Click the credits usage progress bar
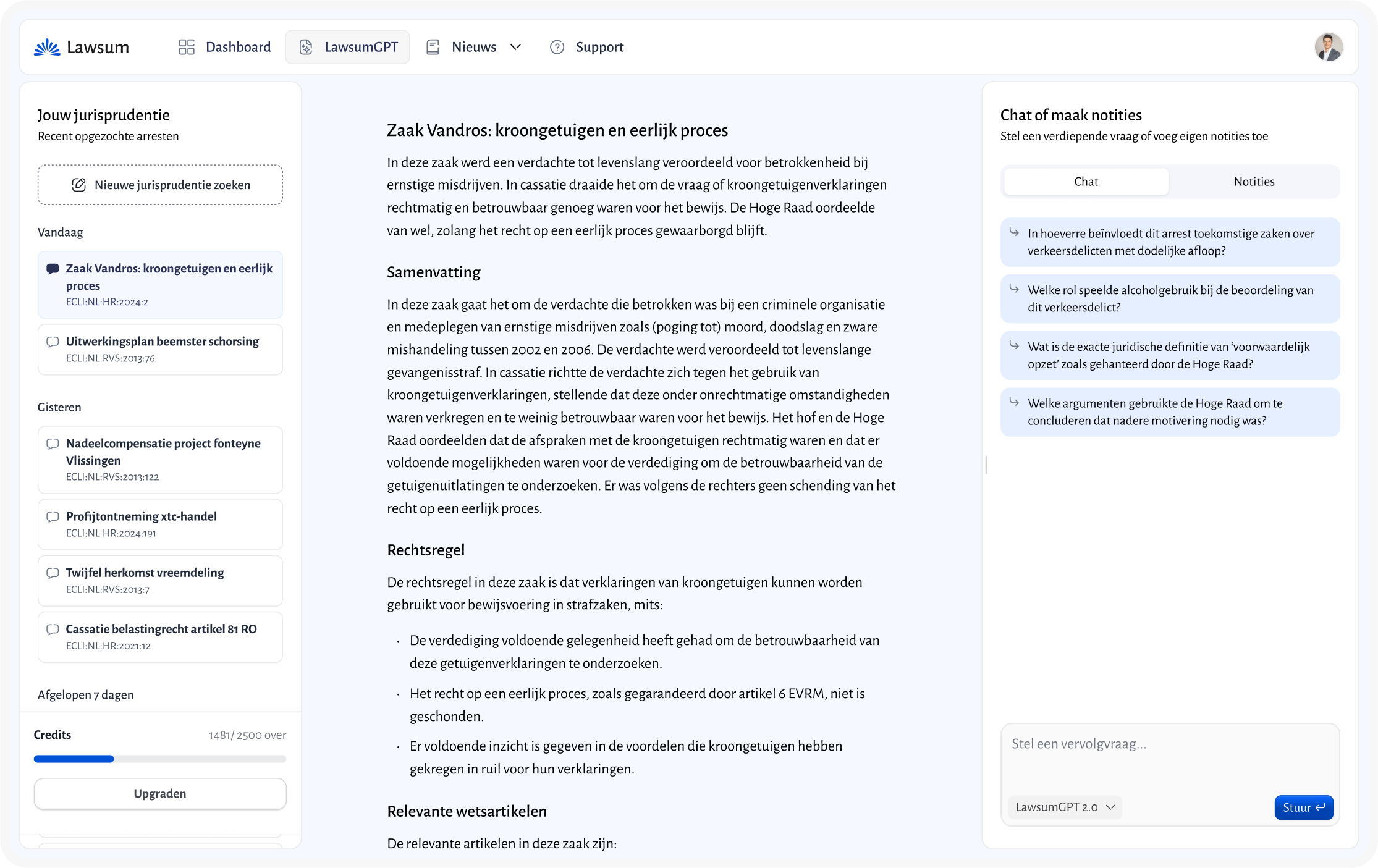The height and width of the screenshot is (868, 1378). [160, 759]
